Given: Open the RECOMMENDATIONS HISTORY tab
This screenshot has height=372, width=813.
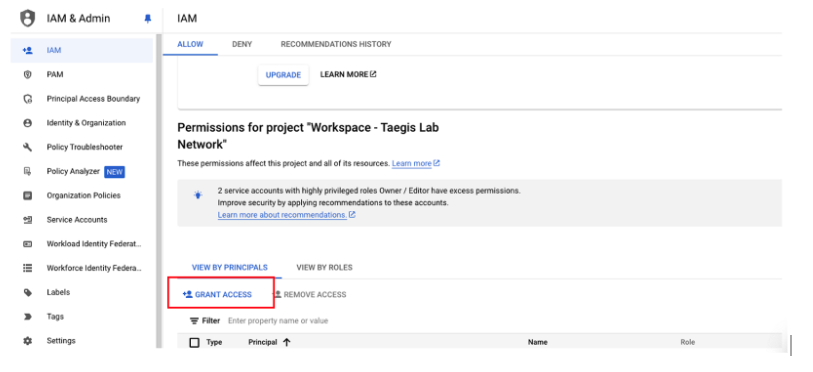Looking at the screenshot, I should (336, 44).
